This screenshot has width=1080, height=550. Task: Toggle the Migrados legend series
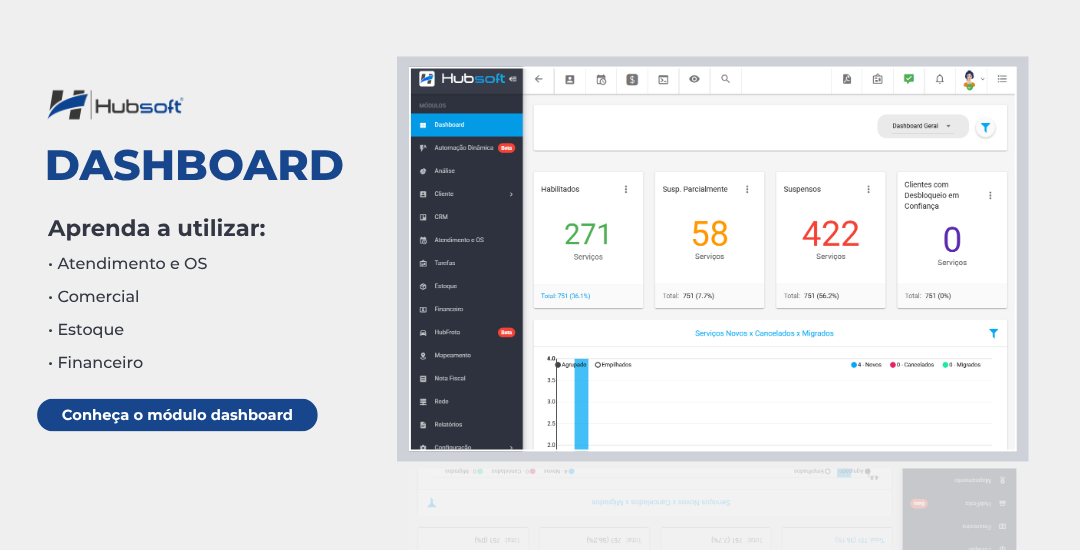coord(961,365)
